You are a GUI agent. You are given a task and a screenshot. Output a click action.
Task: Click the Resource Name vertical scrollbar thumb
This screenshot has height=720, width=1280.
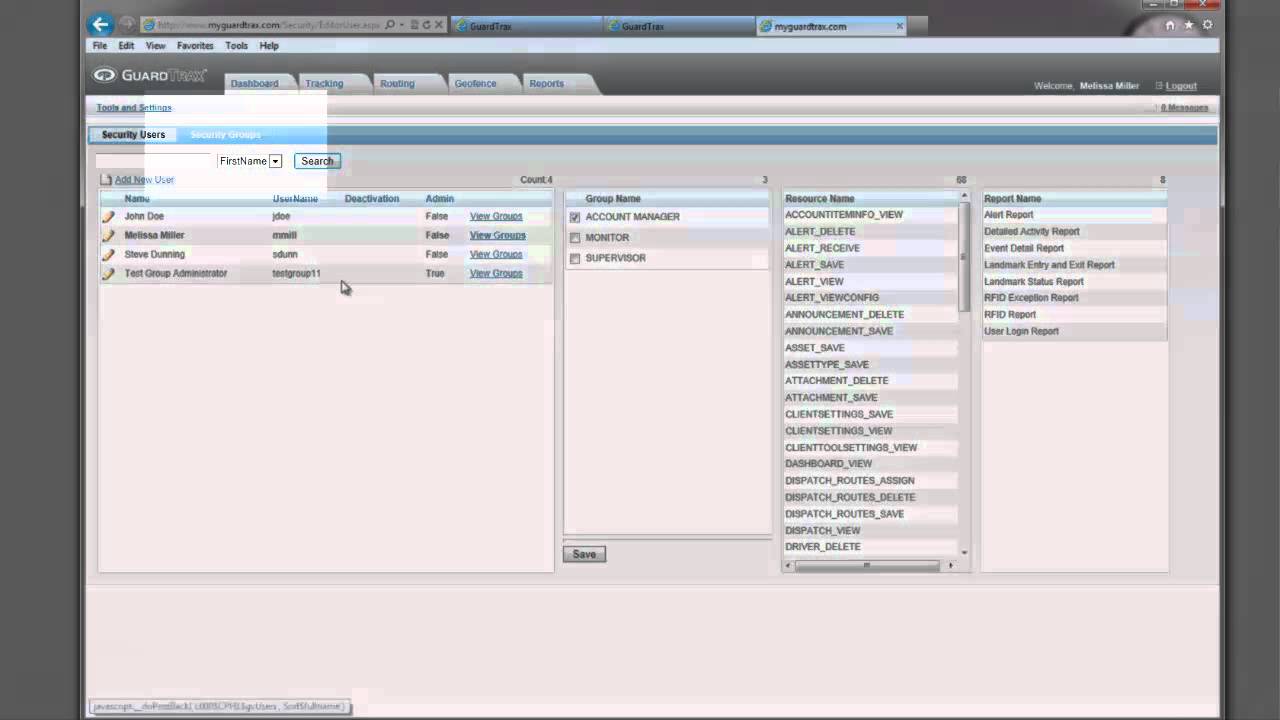click(x=965, y=257)
